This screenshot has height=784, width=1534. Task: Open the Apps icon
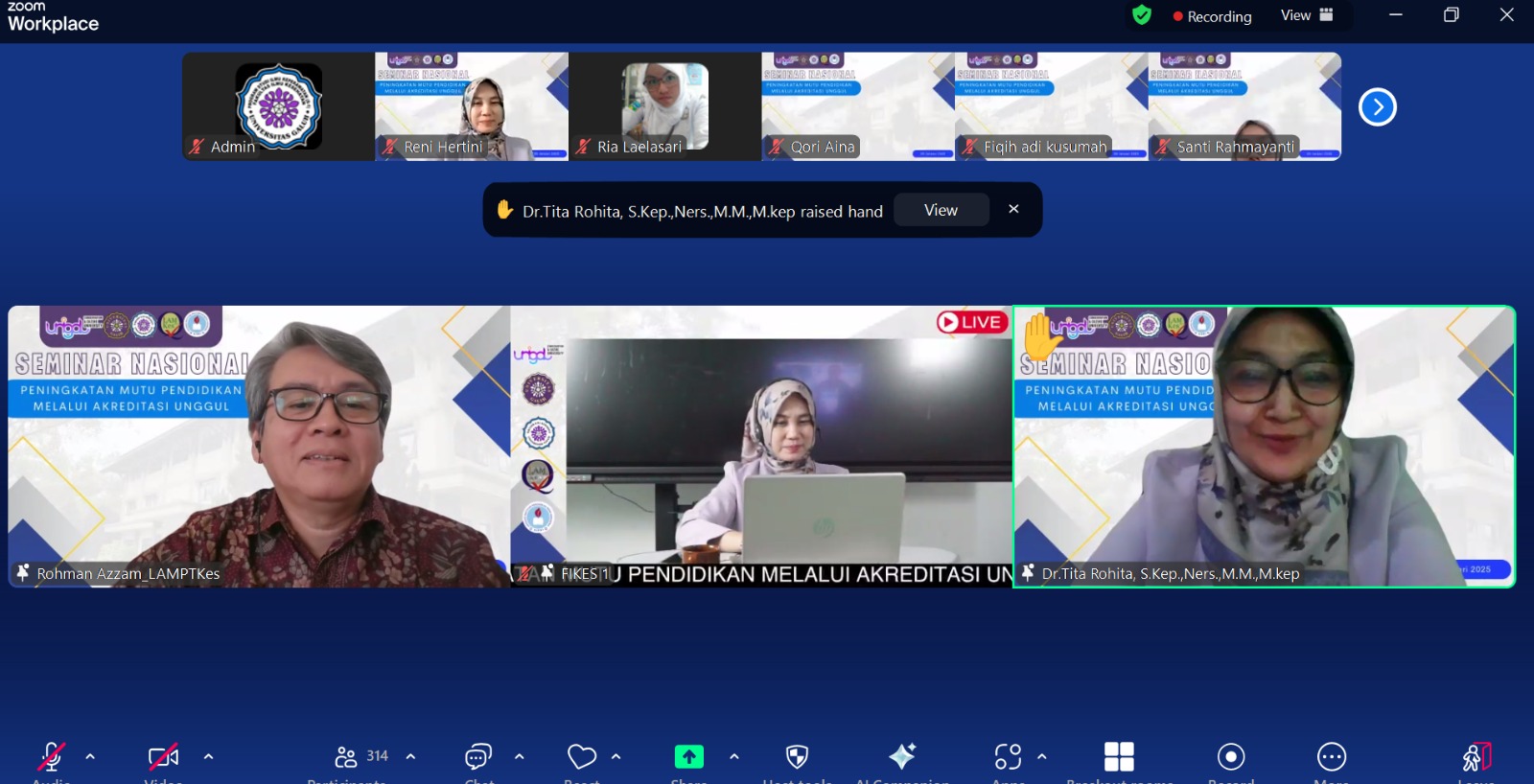pos(1008,757)
